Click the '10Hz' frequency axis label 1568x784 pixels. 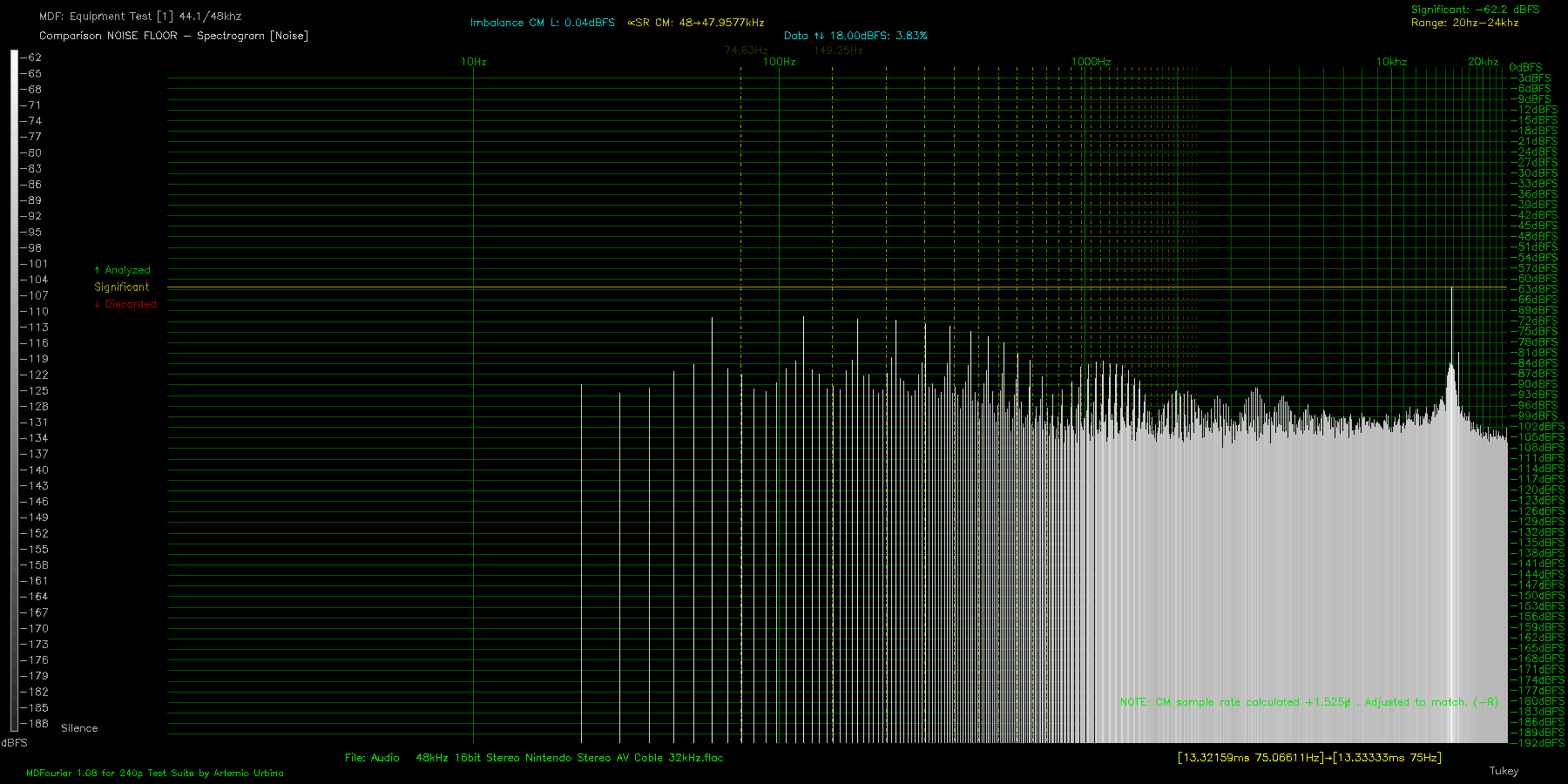pyautogui.click(x=473, y=62)
